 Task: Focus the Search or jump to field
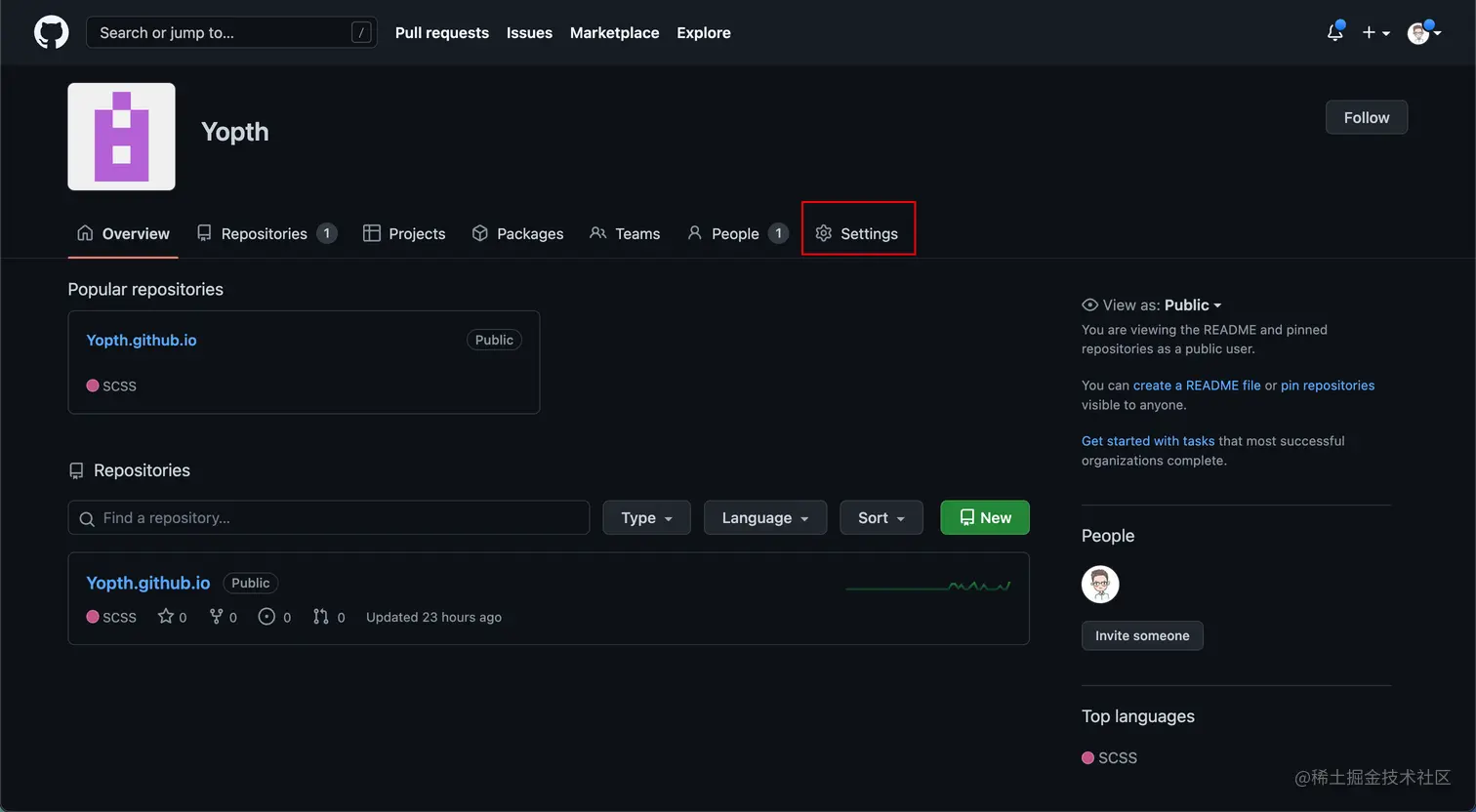[231, 32]
